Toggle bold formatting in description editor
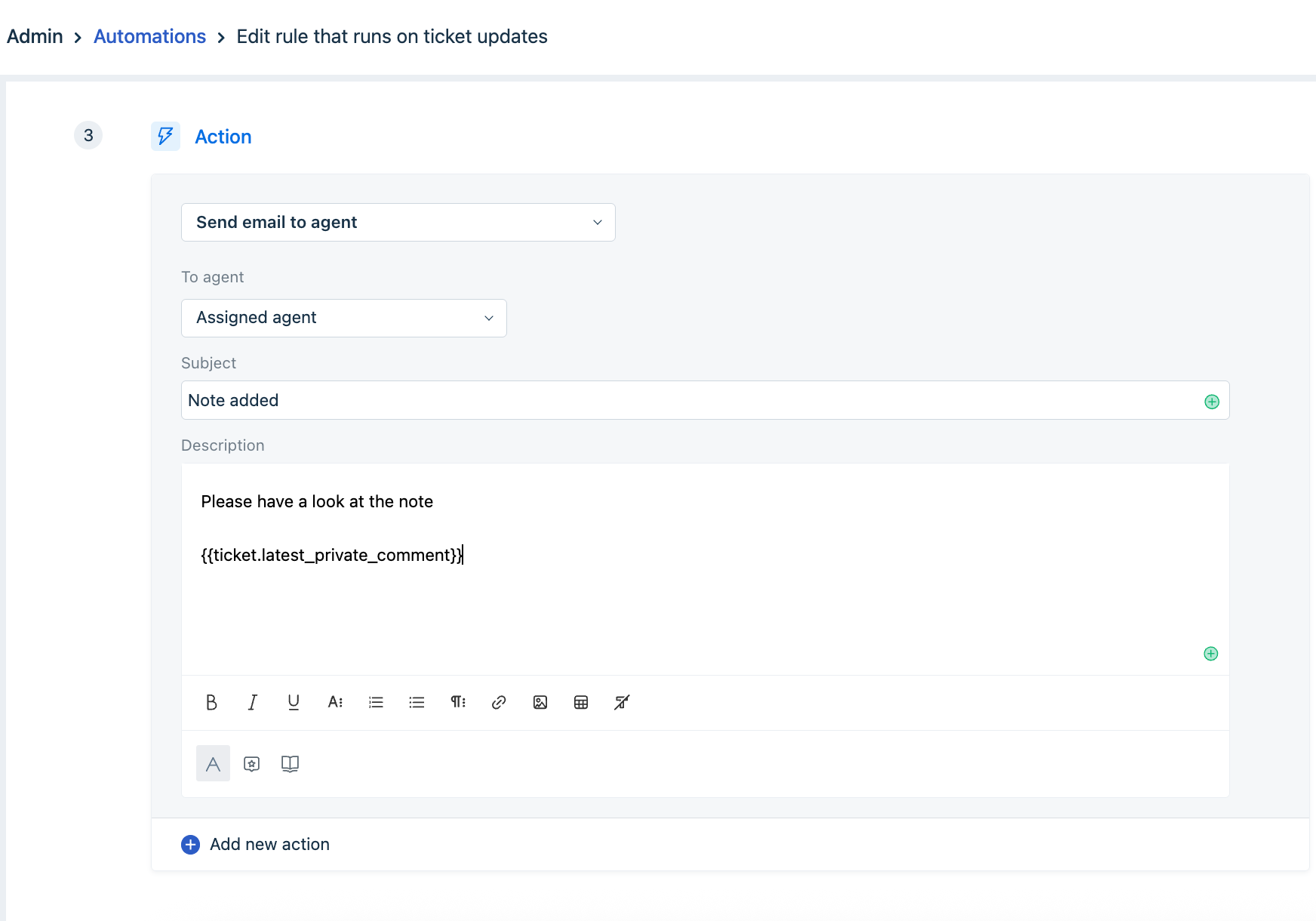 tap(211, 702)
